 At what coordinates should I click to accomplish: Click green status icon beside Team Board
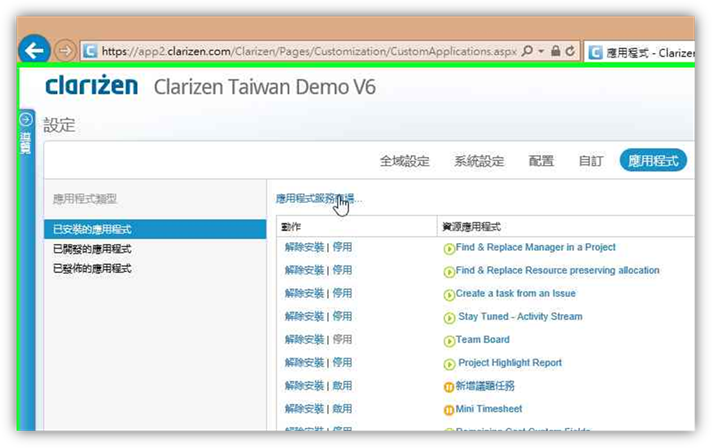coord(449,341)
